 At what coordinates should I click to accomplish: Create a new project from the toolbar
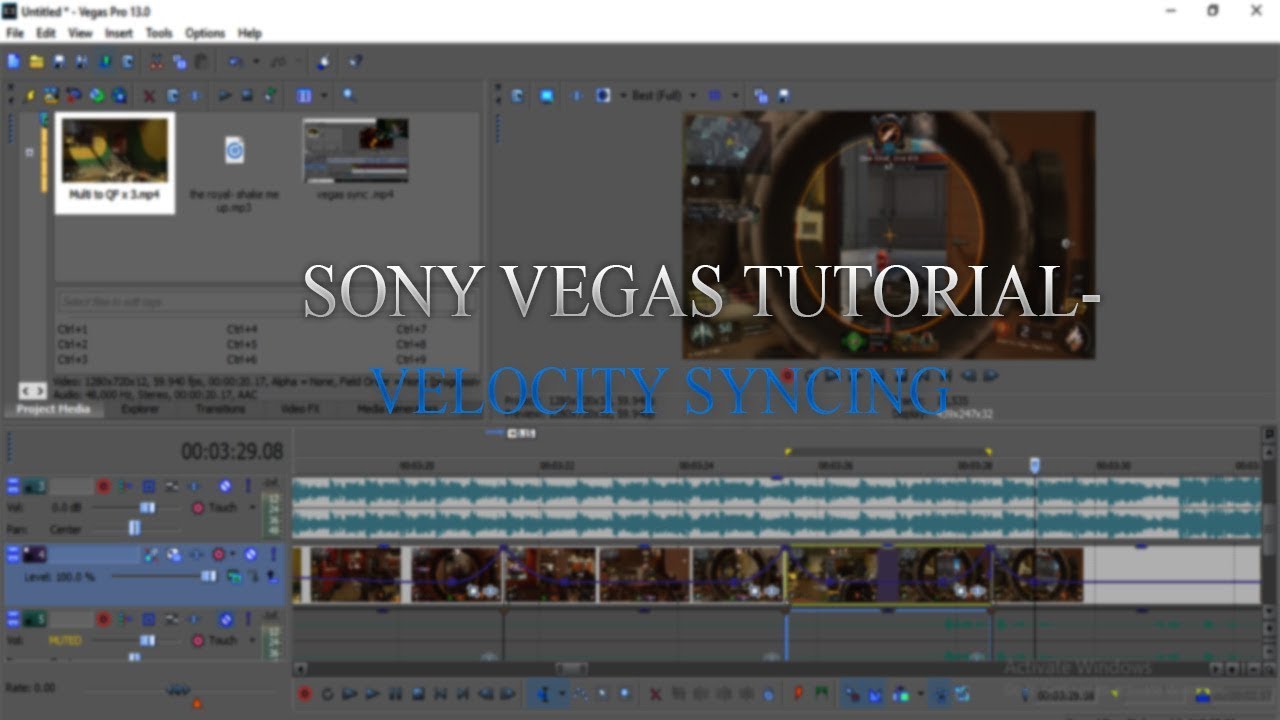point(13,61)
